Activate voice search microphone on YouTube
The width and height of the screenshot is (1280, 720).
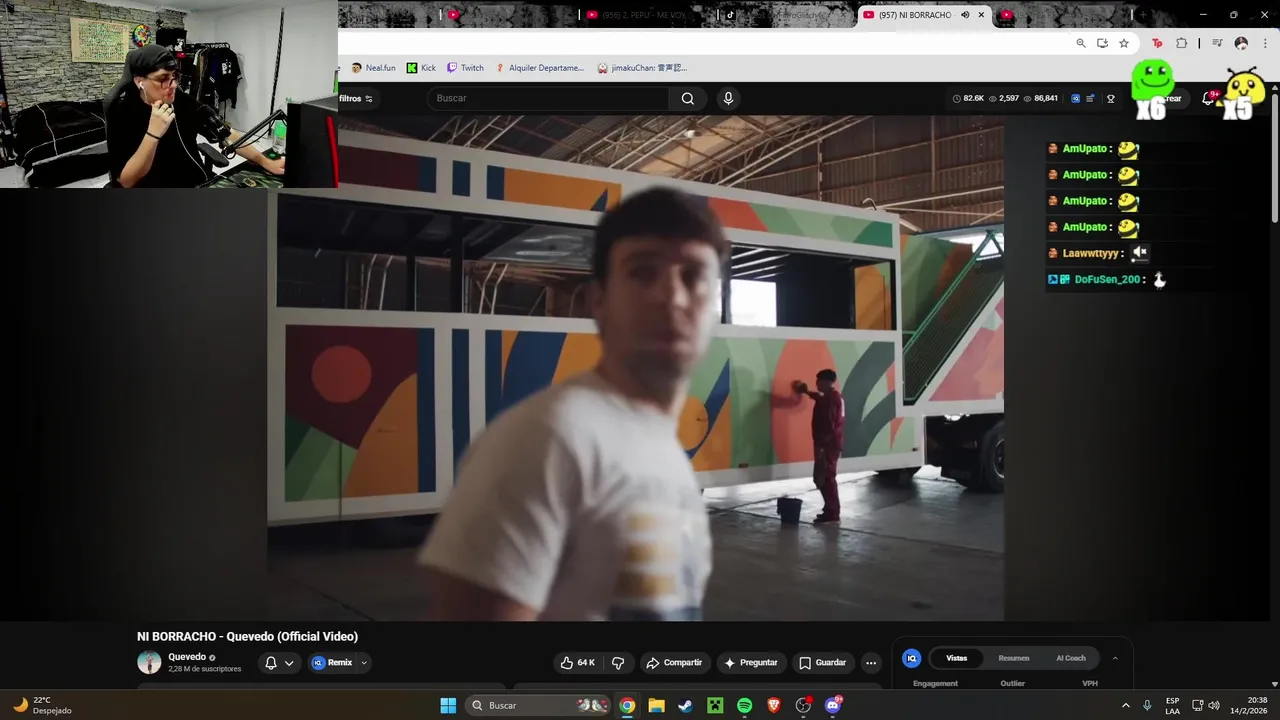pos(728,98)
